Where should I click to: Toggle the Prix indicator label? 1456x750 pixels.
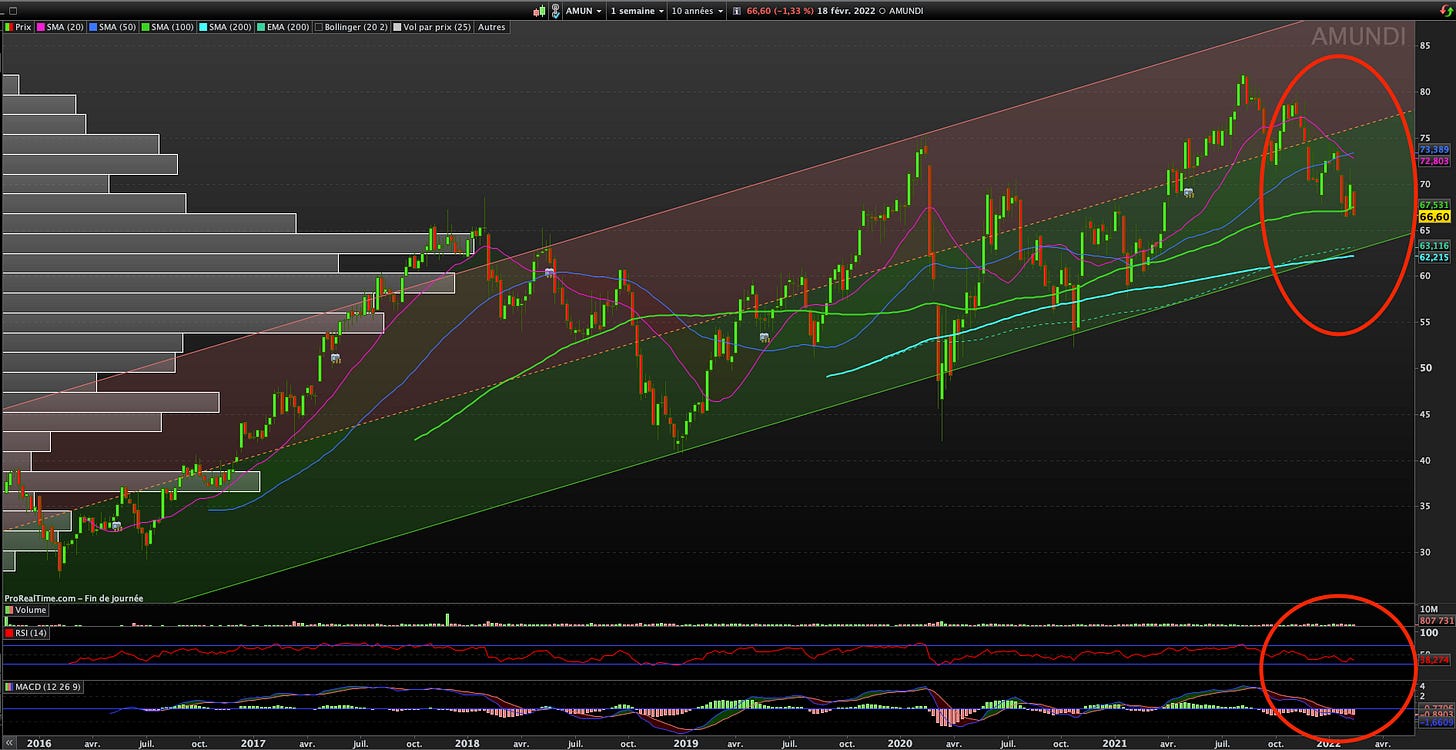click(17, 27)
